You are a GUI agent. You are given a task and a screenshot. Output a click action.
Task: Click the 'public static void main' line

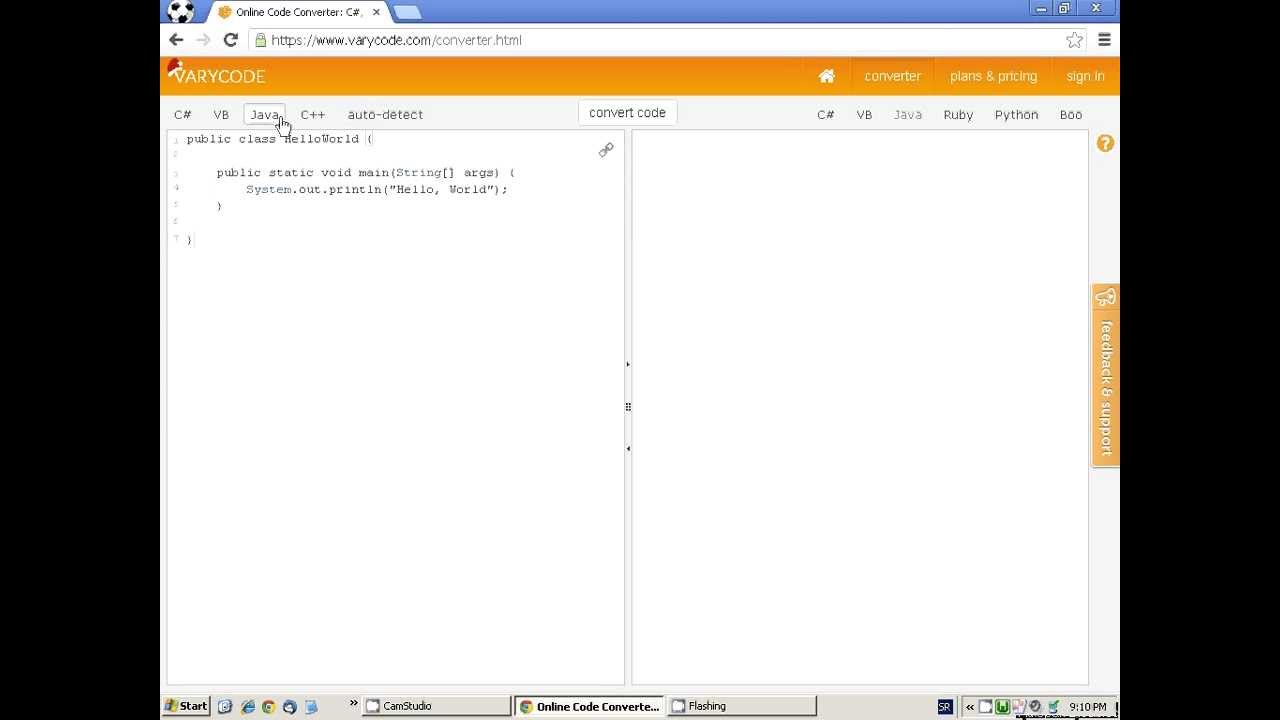[x=366, y=173]
